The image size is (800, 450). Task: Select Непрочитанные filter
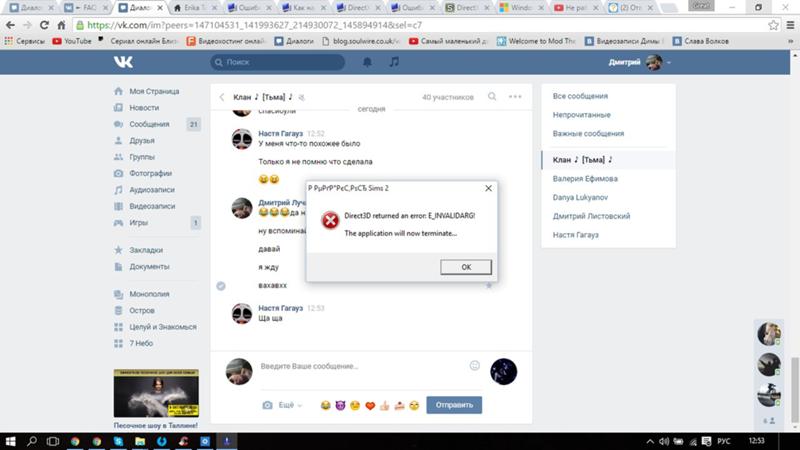(582, 115)
